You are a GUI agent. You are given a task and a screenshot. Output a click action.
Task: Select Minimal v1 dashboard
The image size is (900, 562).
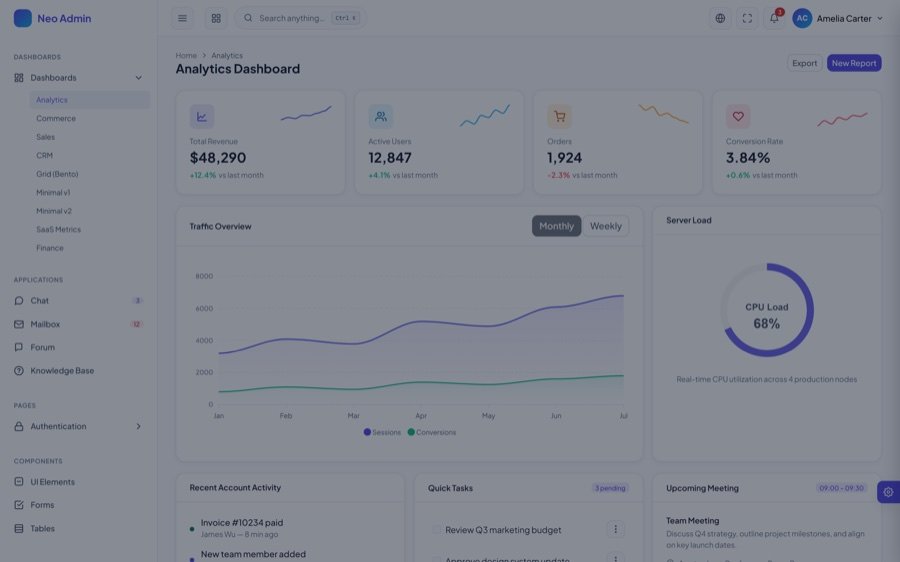90,193
